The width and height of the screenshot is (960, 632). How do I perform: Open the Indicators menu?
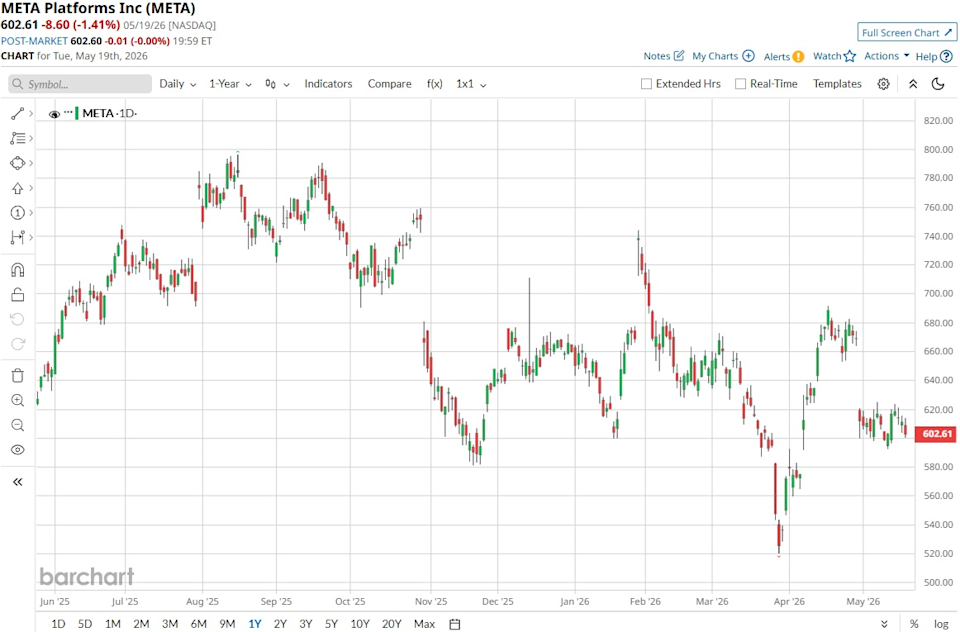(328, 84)
